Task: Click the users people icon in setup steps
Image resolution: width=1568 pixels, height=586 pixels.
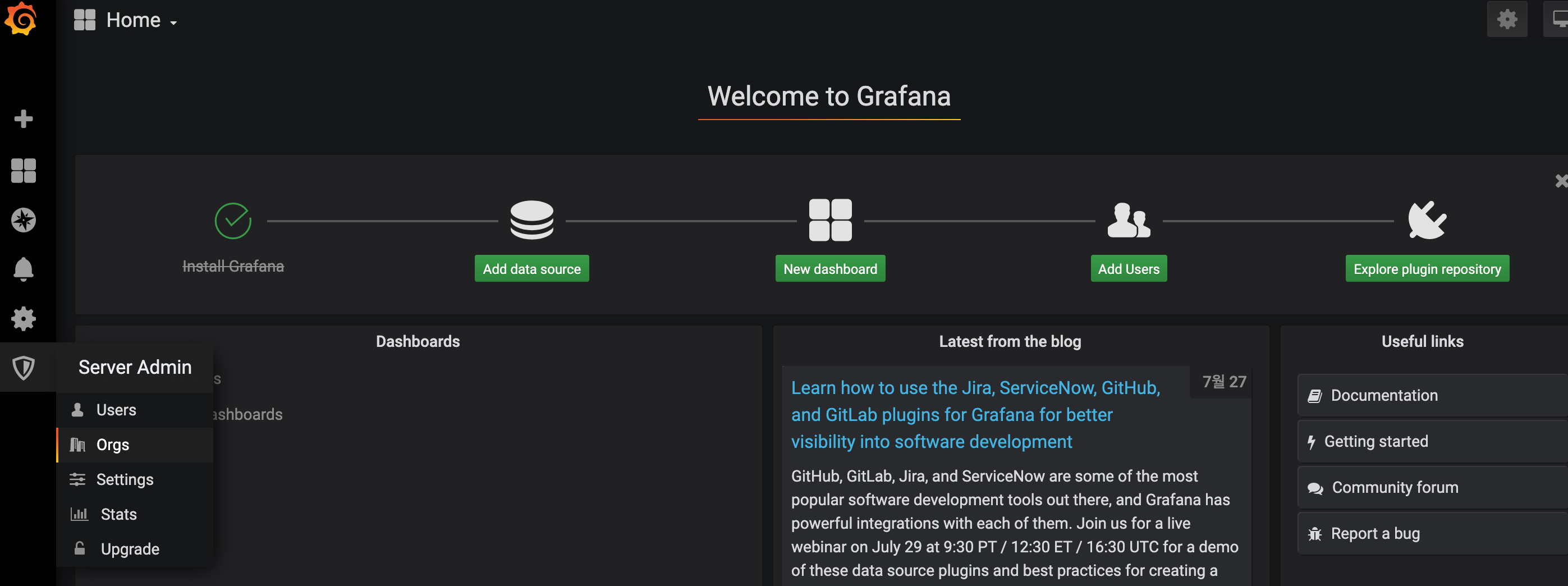Action: [x=1129, y=220]
